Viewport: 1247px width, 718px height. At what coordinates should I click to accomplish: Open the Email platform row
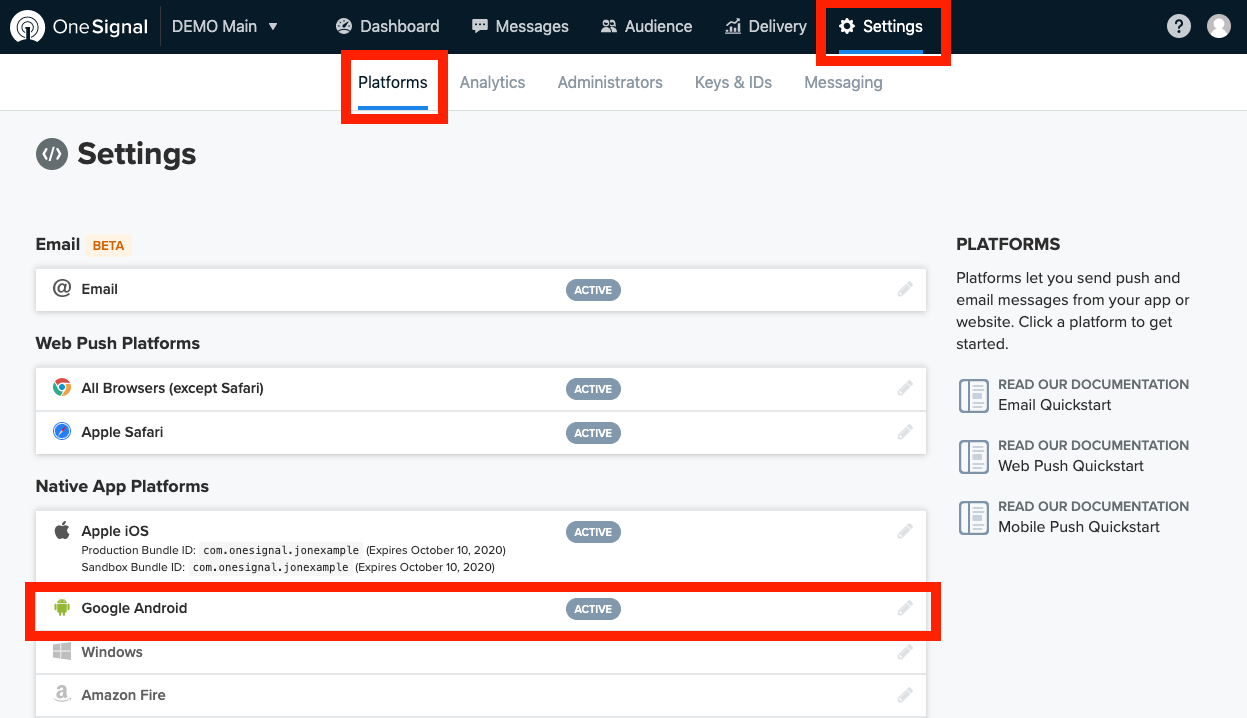coord(481,289)
